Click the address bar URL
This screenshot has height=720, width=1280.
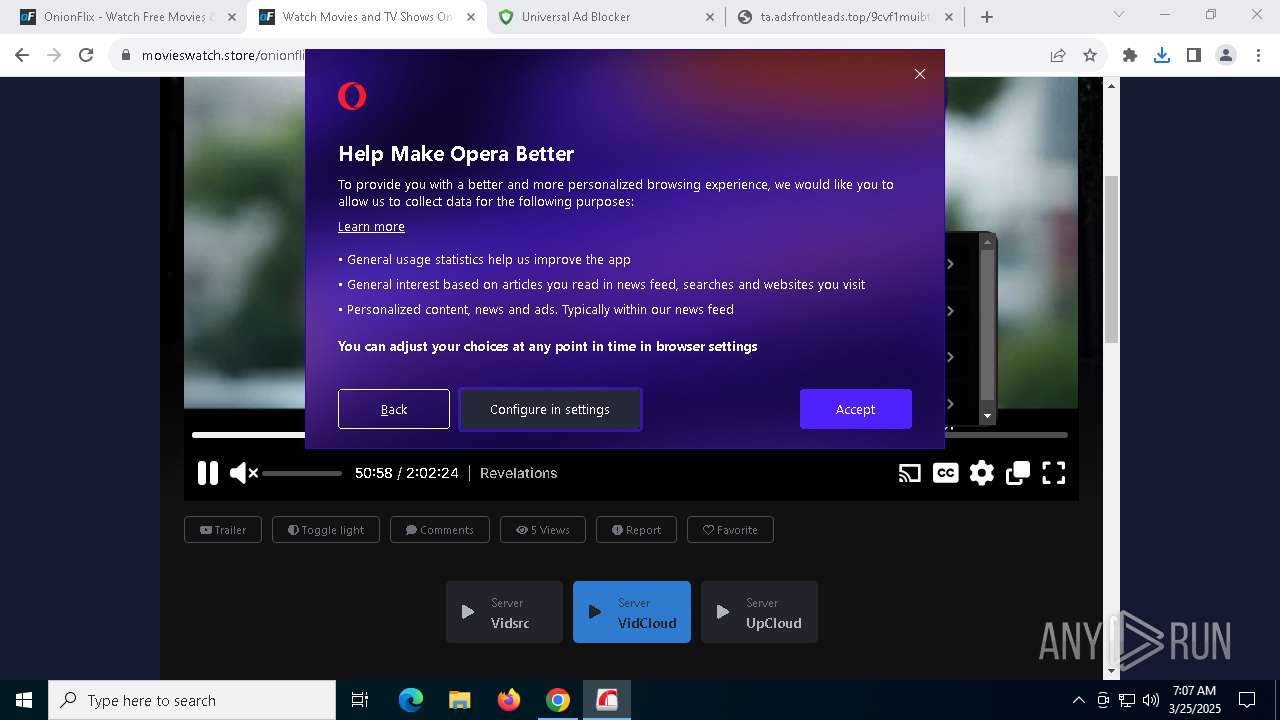pos(222,56)
